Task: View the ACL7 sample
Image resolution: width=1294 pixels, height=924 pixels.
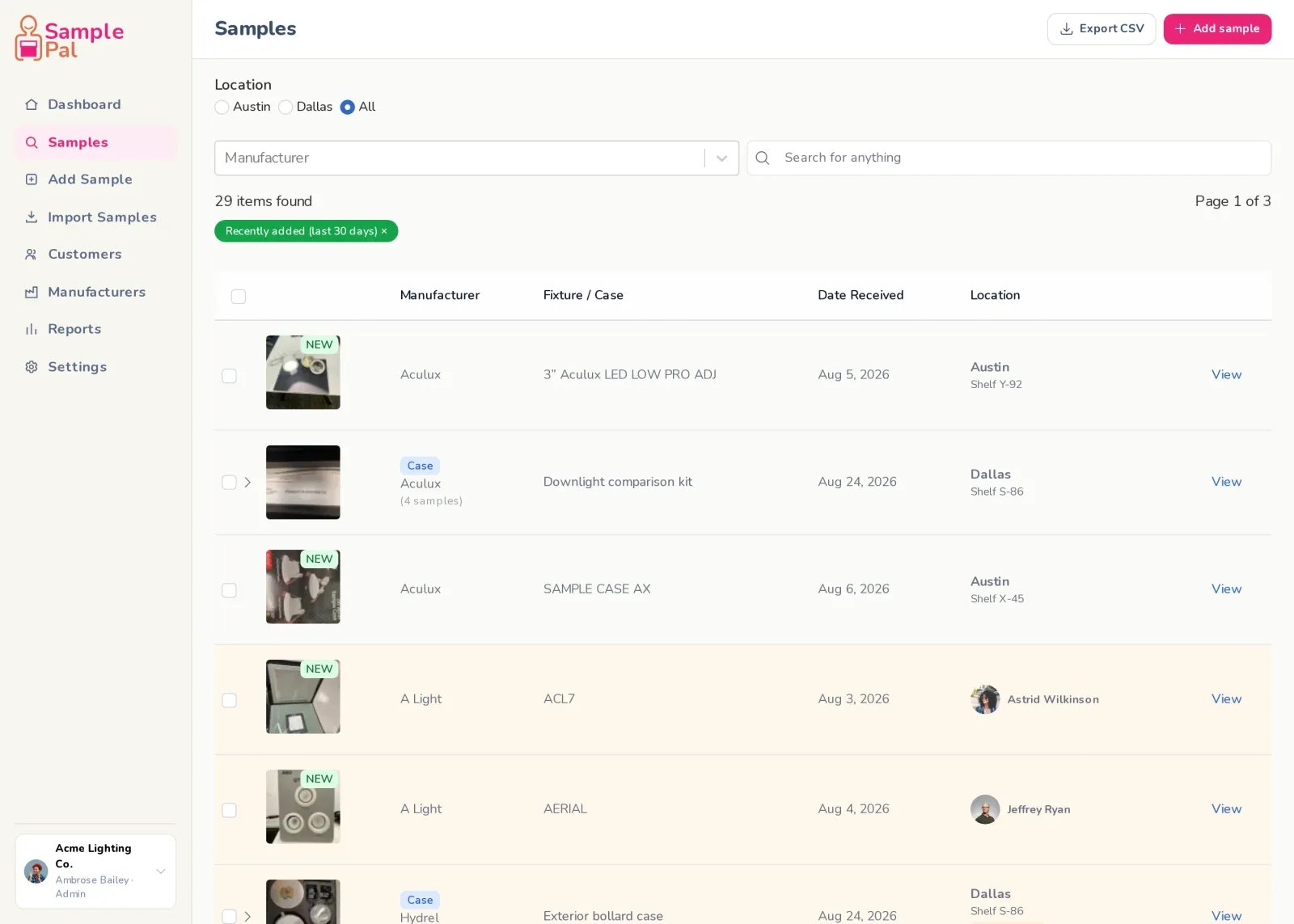Action: click(1226, 699)
